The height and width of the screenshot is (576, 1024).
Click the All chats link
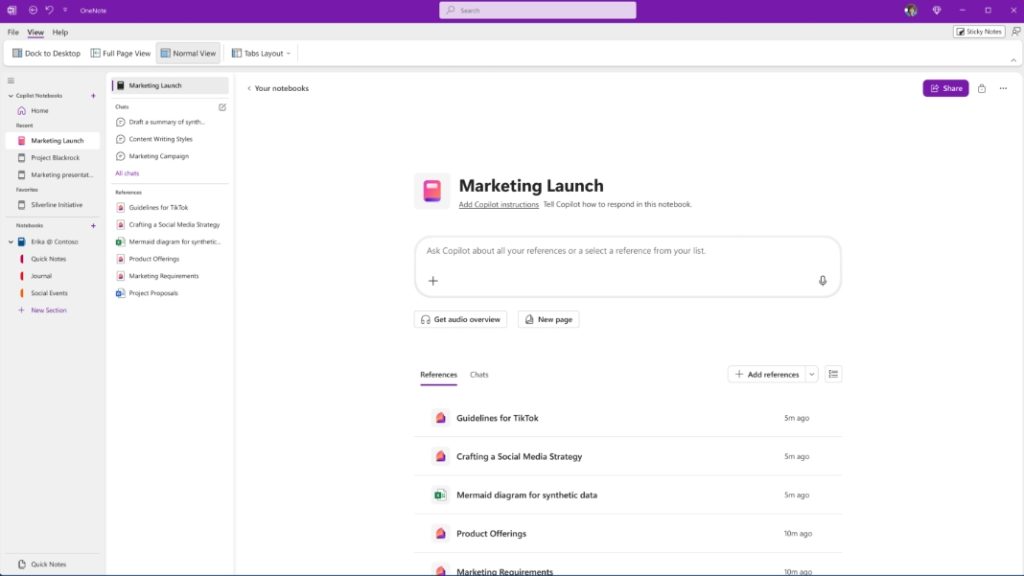coord(127,174)
